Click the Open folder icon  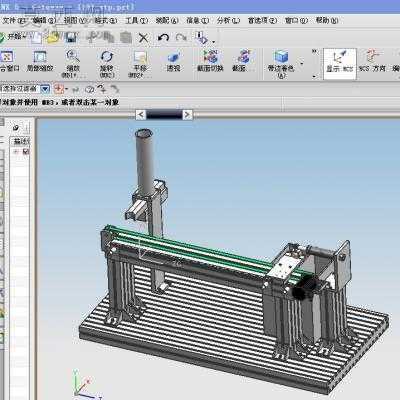pos(53,37)
